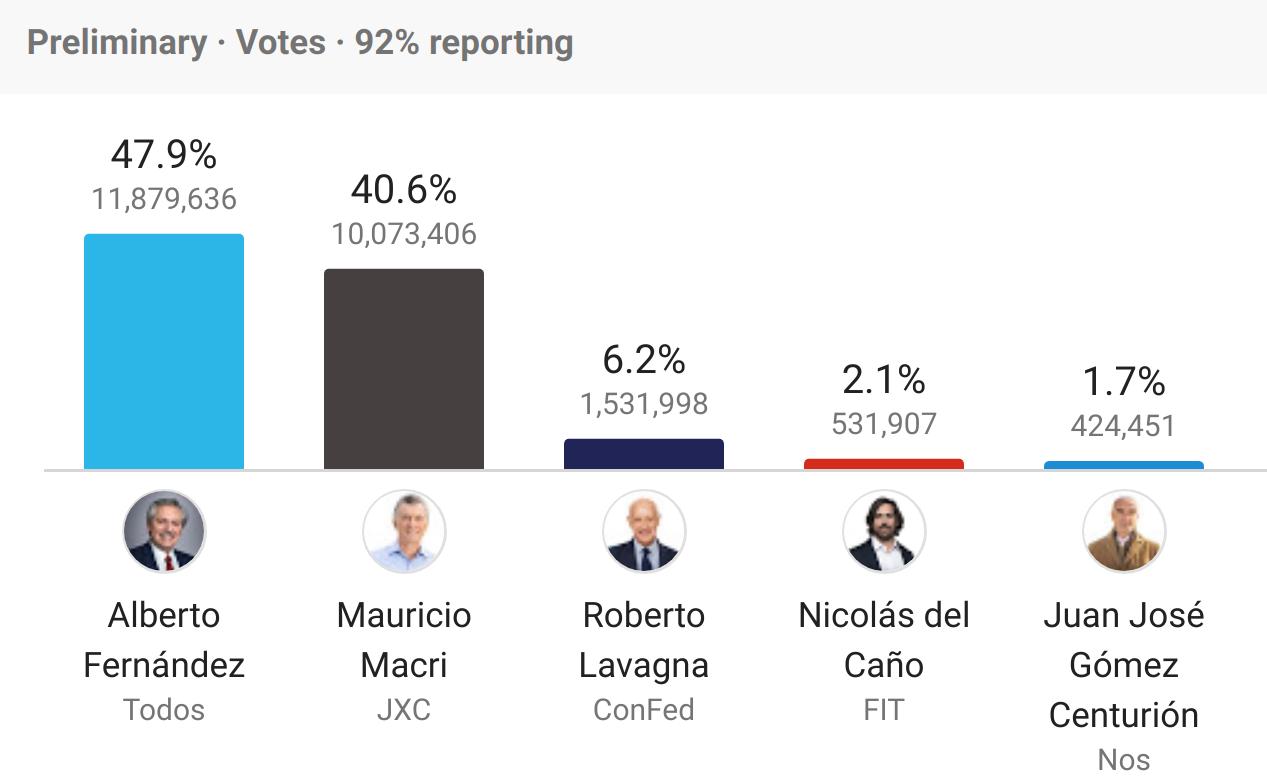Click Nicolás del Caño's profile photo
This screenshot has width=1267, height=784.
(x=884, y=531)
